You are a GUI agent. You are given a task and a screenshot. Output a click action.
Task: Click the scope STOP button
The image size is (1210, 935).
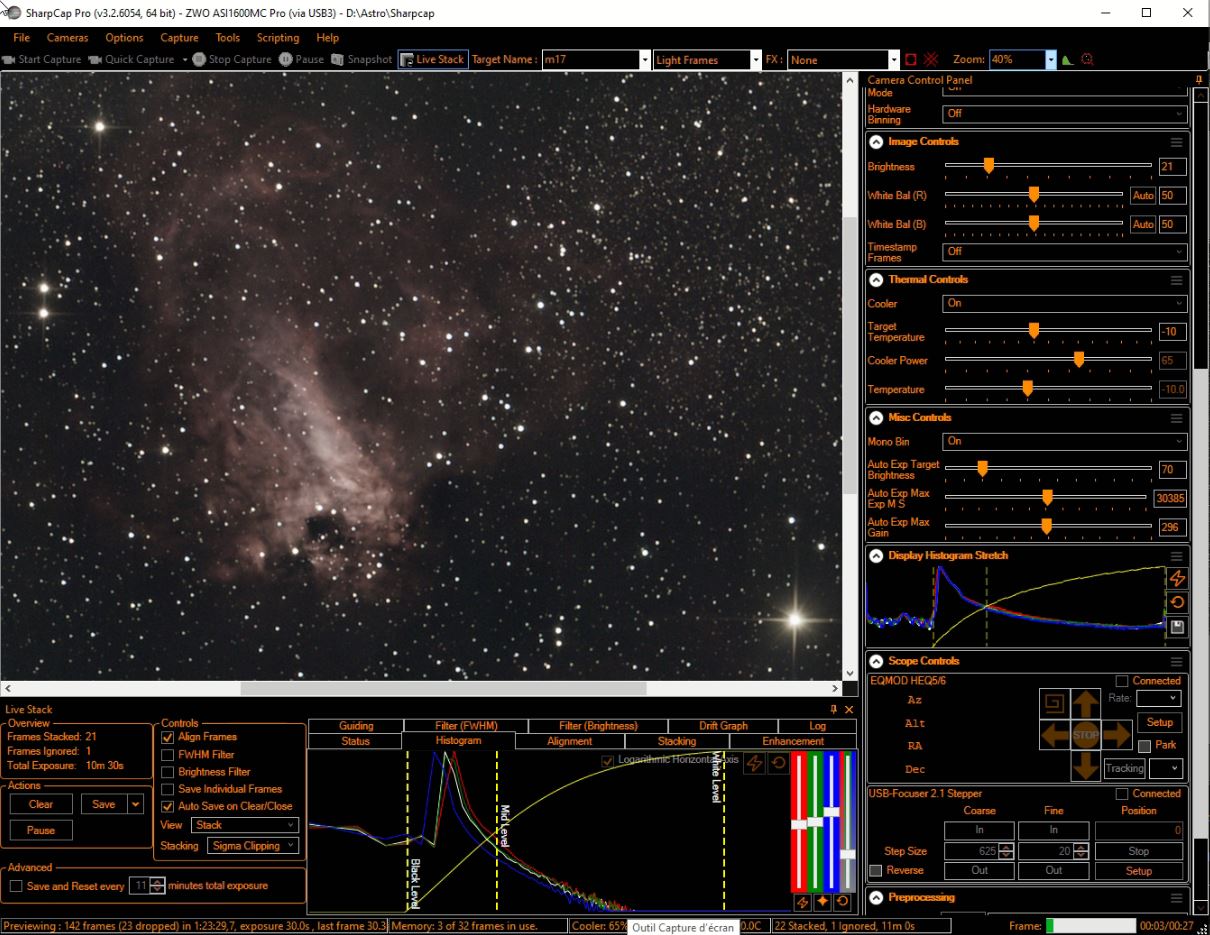pos(1085,735)
